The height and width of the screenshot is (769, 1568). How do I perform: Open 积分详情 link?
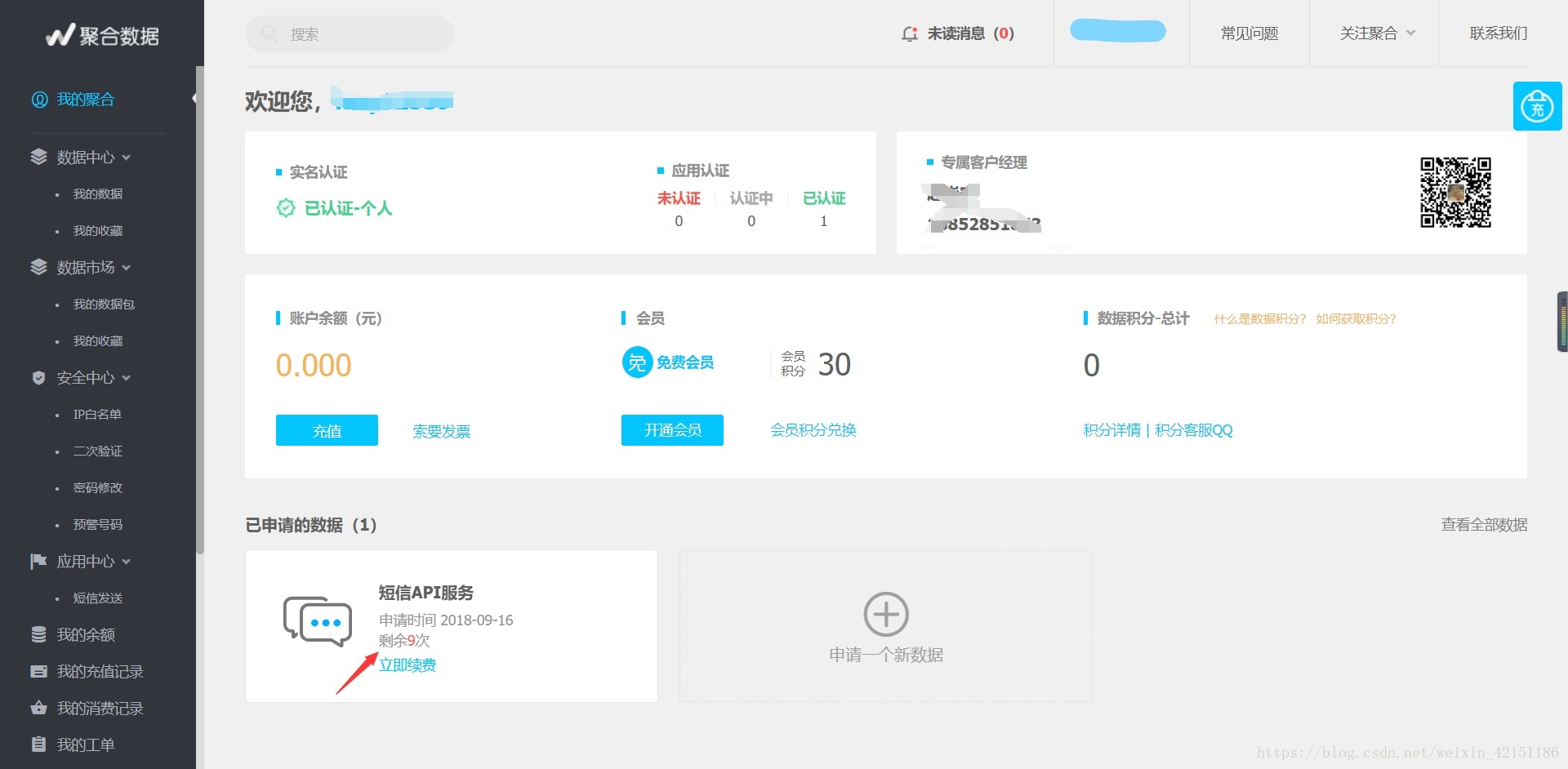click(1111, 430)
